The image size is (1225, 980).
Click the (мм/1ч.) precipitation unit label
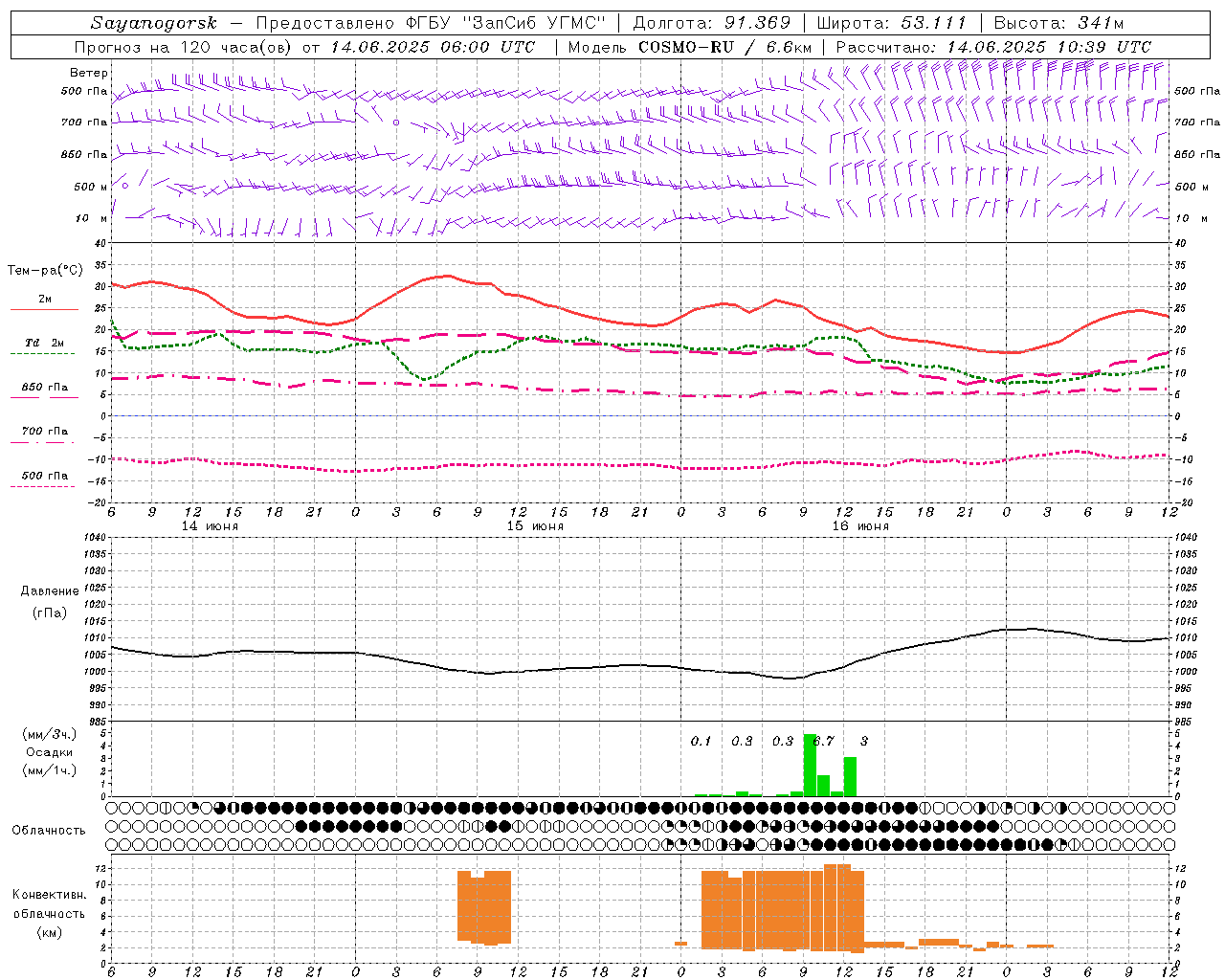[49, 770]
